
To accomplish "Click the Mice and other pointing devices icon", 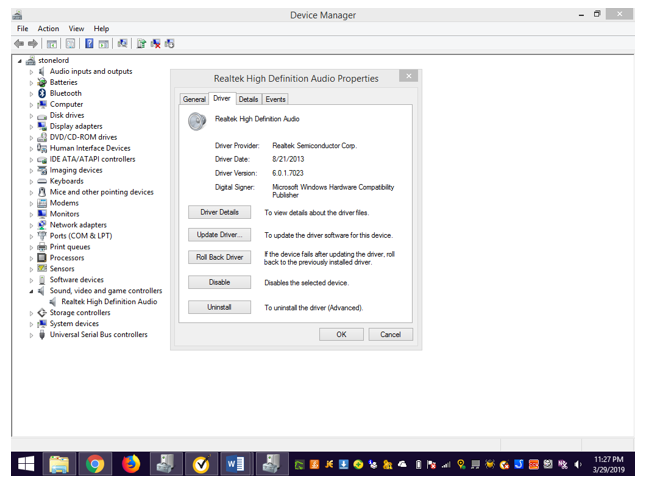I will point(42,192).
